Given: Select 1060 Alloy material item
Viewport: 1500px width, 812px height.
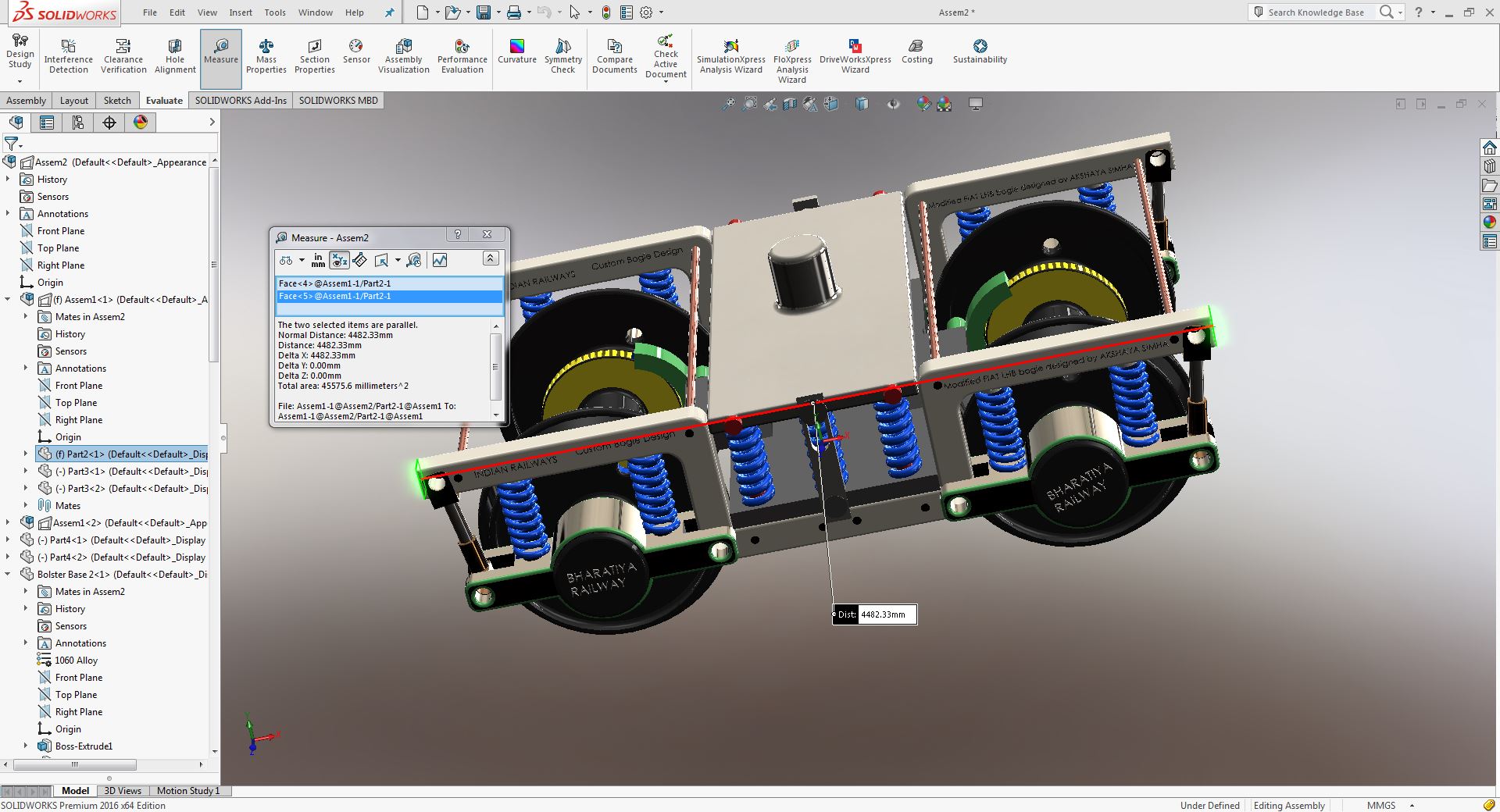Looking at the screenshot, I should pos(76,661).
